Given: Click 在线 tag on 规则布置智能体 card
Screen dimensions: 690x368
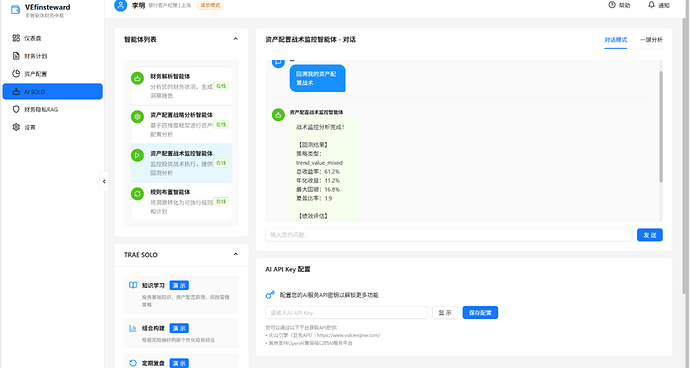Looking at the screenshot, I should pos(221,202).
